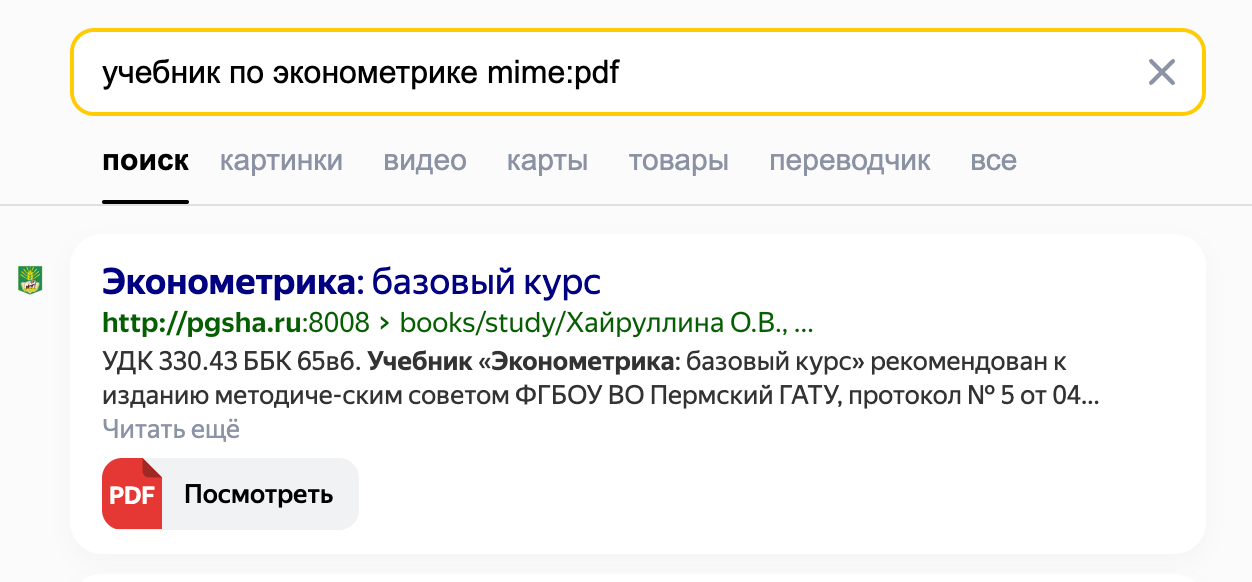Click the site favicon next to the result

(x=30, y=281)
